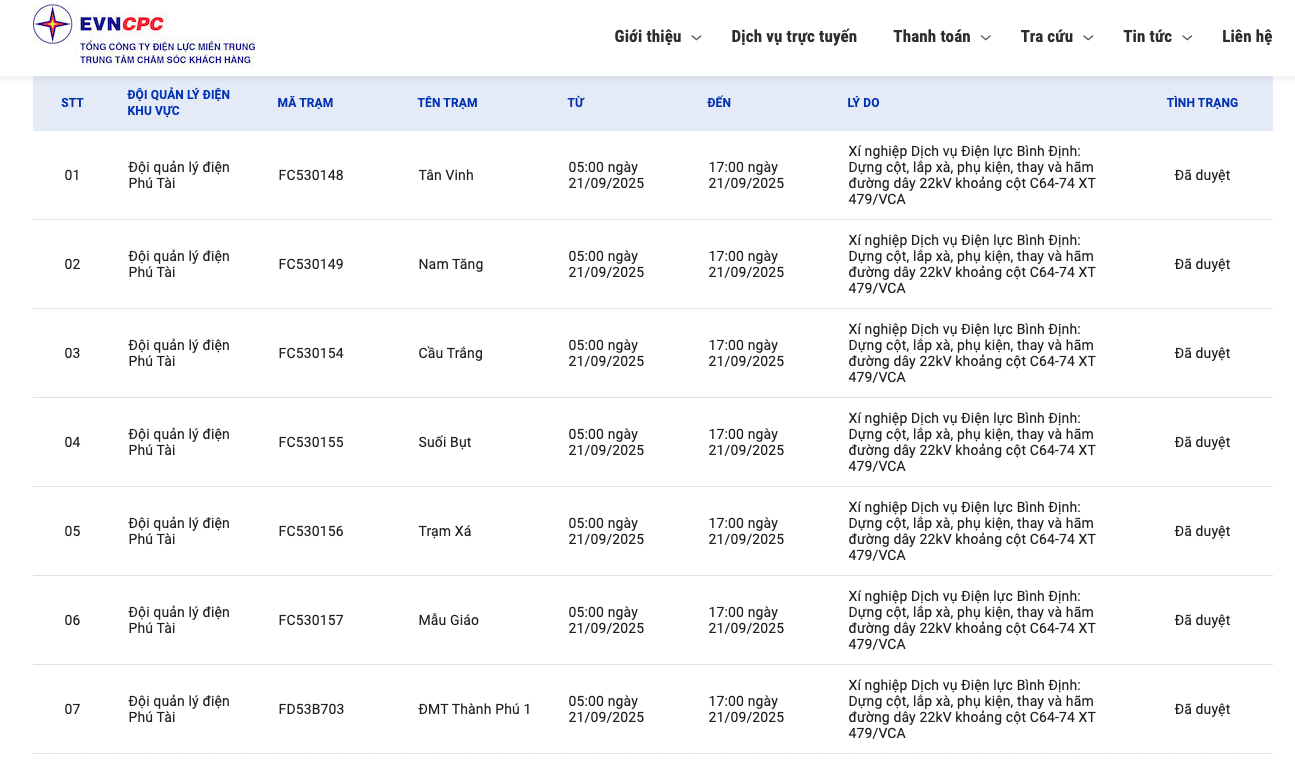Click the LÝ DO column header
The image size is (1295, 760).
coord(863,103)
